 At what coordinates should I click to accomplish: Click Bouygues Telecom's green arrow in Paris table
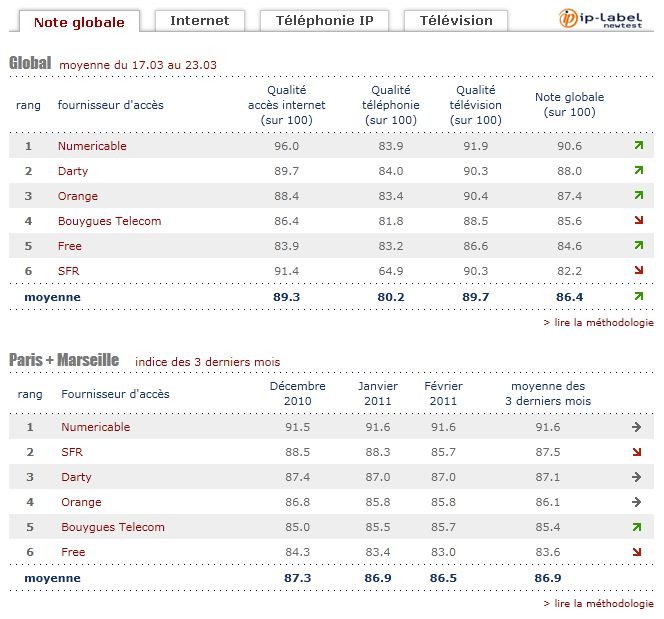tap(637, 527)
